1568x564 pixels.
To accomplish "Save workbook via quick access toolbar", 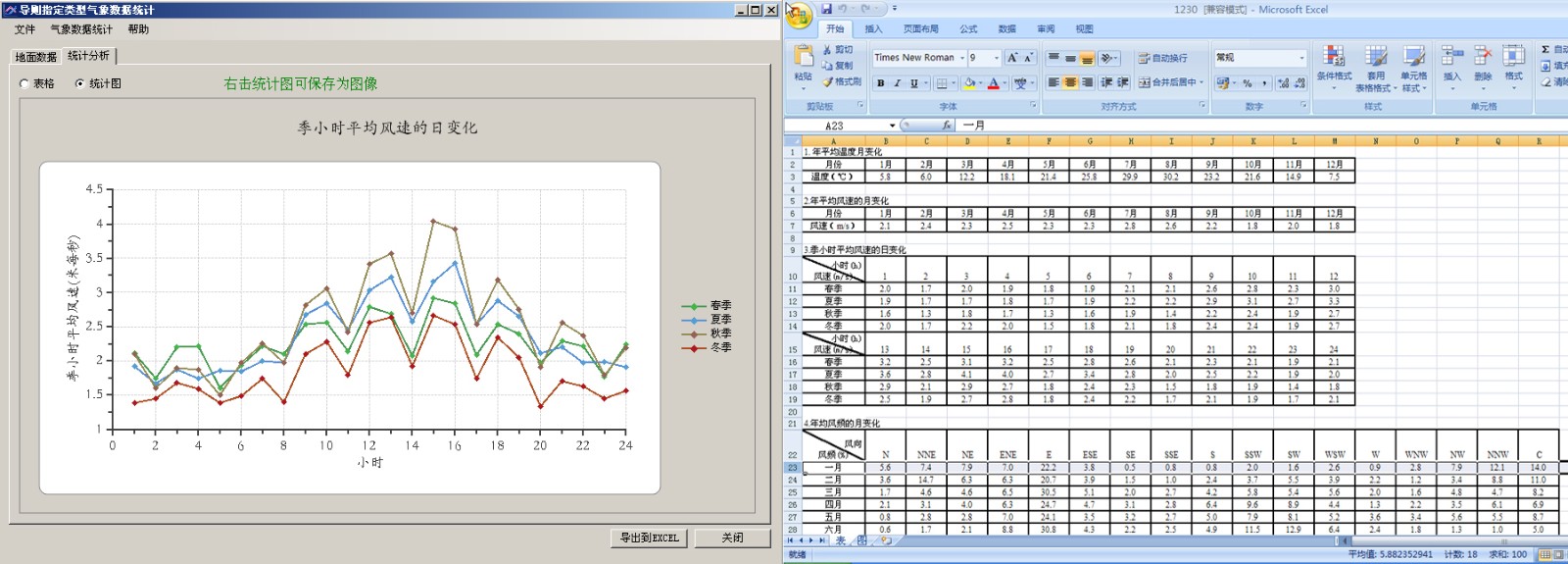I will (x=828, y=9).
